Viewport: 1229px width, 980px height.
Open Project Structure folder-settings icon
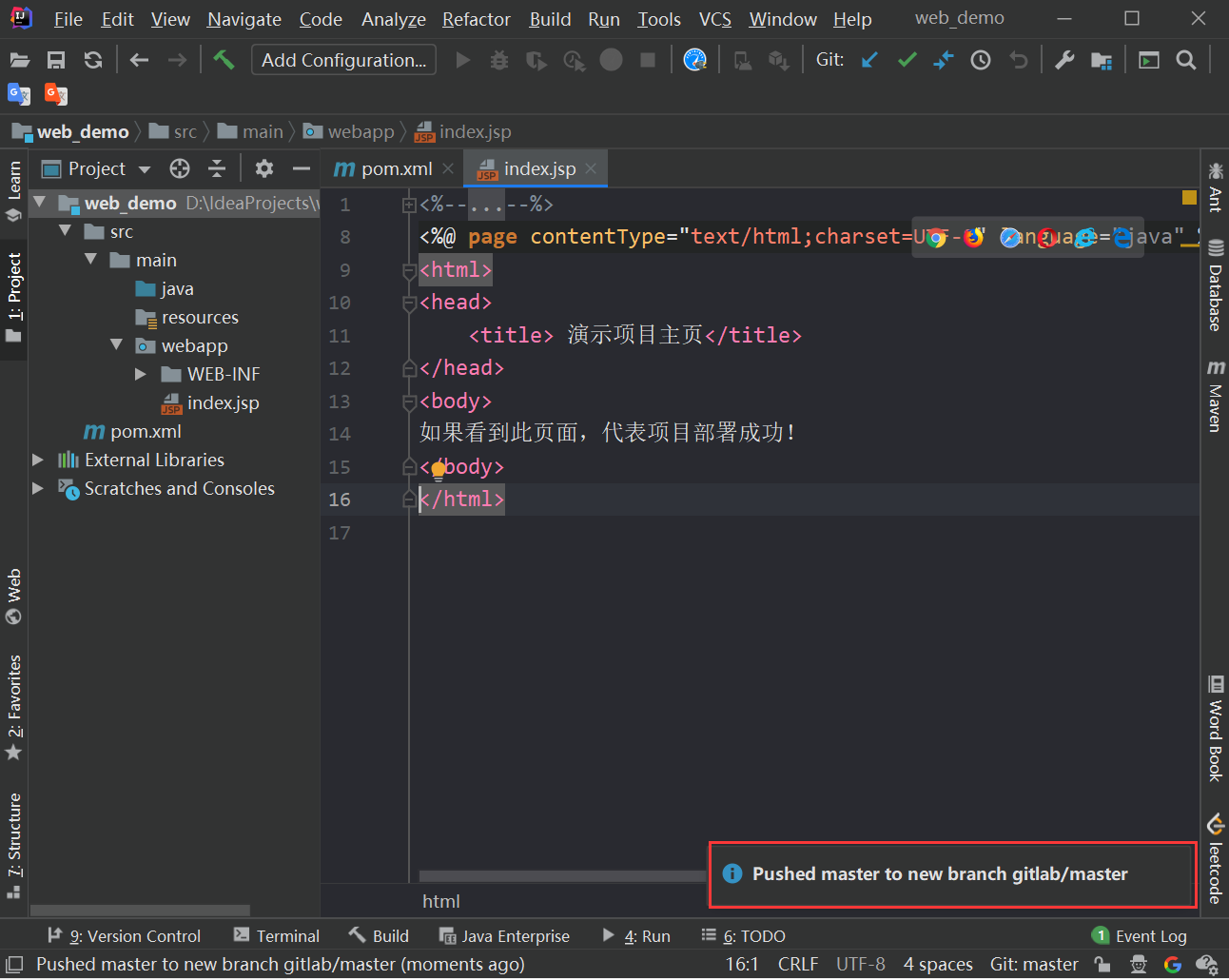(1102, 59)
